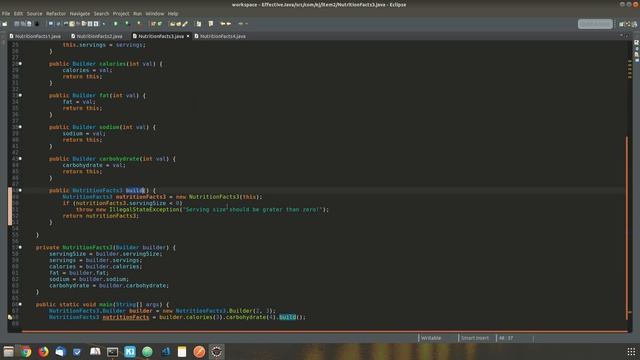Launch Firefox from the taskbar
The image size is (640, 360).
coord(43,351)
